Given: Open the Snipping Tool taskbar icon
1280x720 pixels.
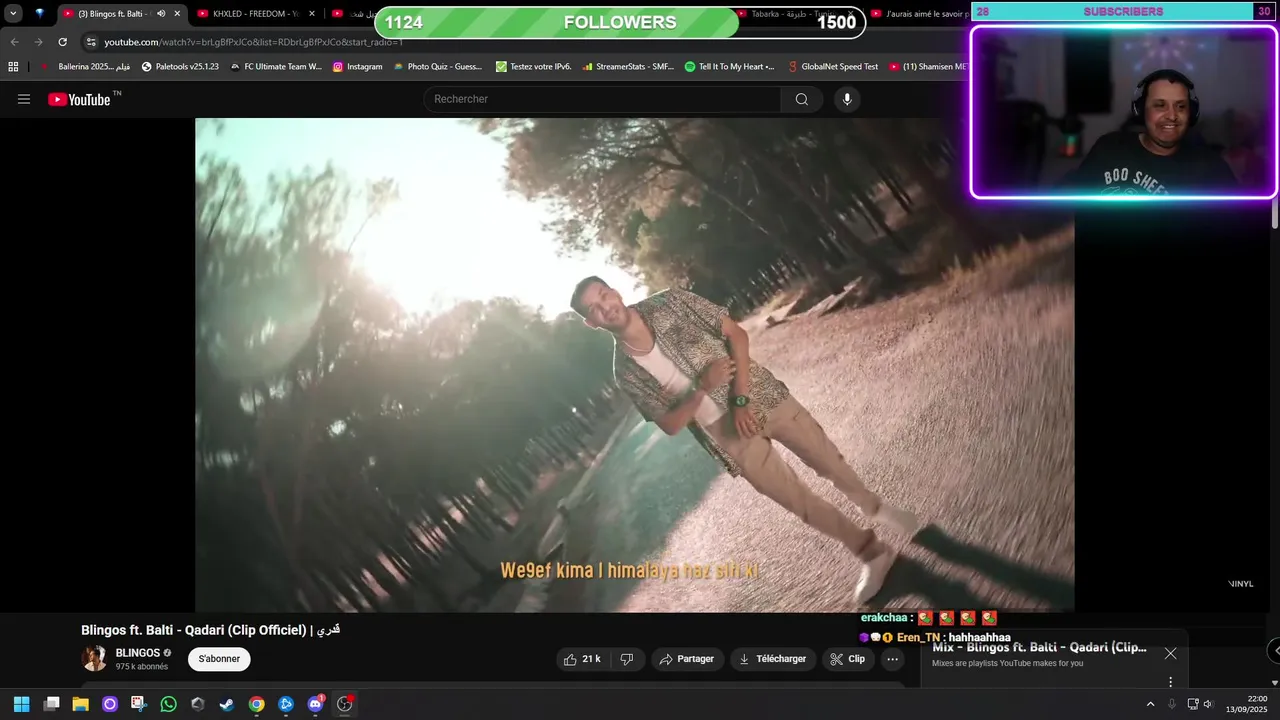Looking at the screenshot, I should pos(139,704).
